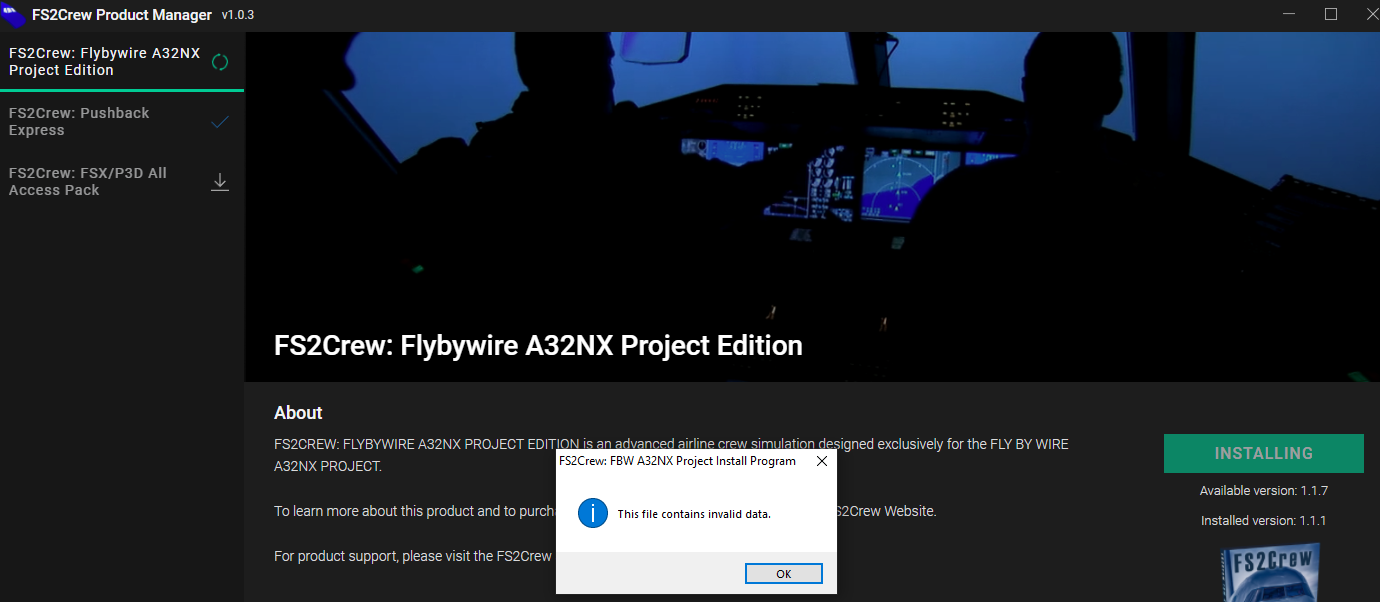Maximize the FS2Crew Product Manager window

click(1331, 14)
